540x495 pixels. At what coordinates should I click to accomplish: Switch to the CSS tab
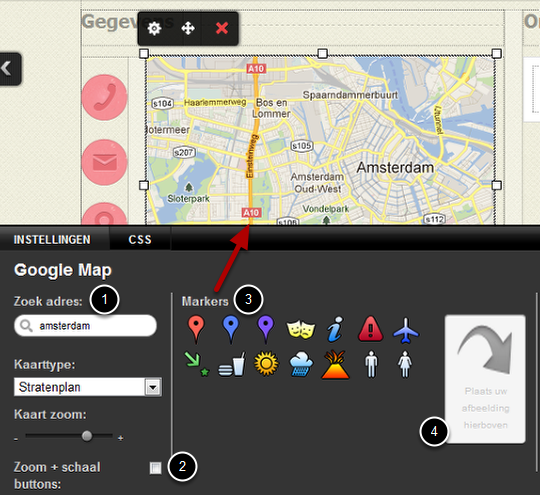(140, 239)
